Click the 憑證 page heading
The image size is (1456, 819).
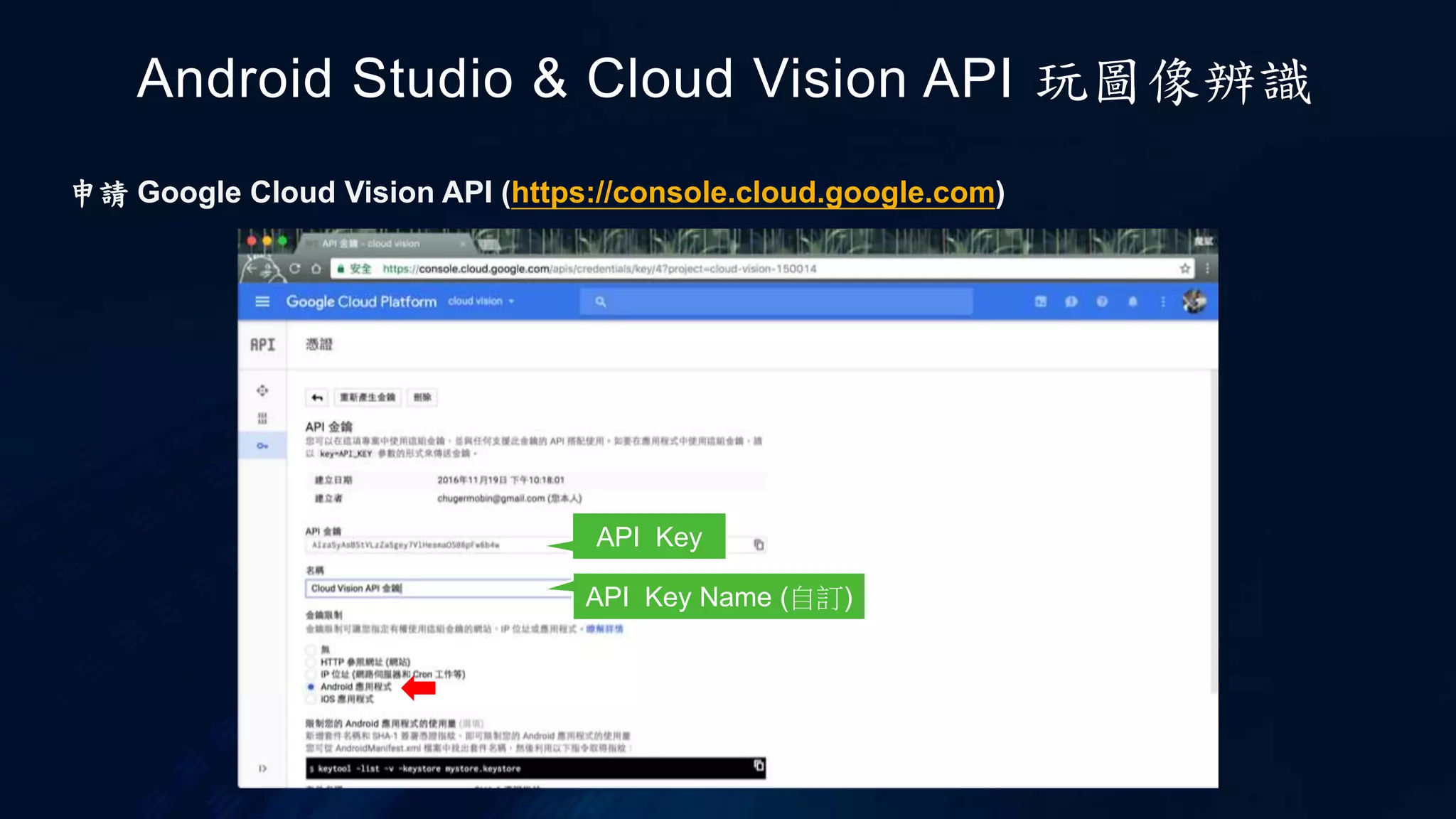click(x=319, y=345)
